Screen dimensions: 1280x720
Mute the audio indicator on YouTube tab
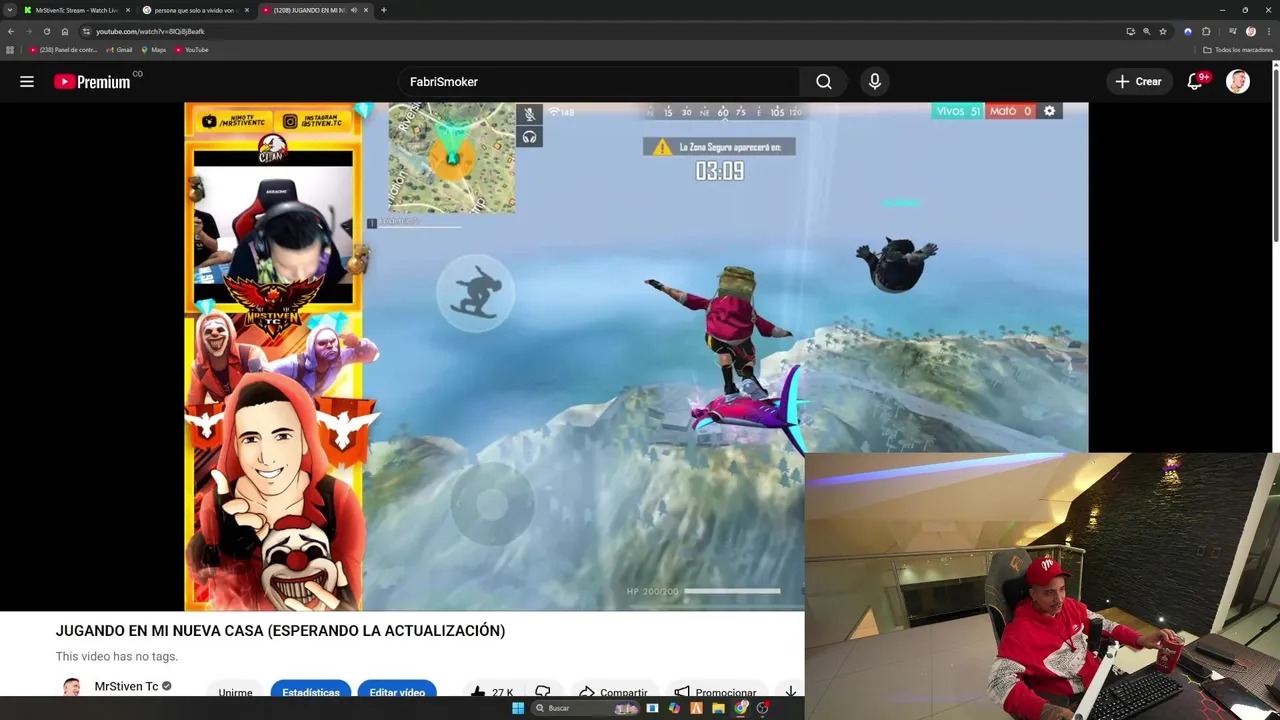pyautogui.click(x=353, y=10)
